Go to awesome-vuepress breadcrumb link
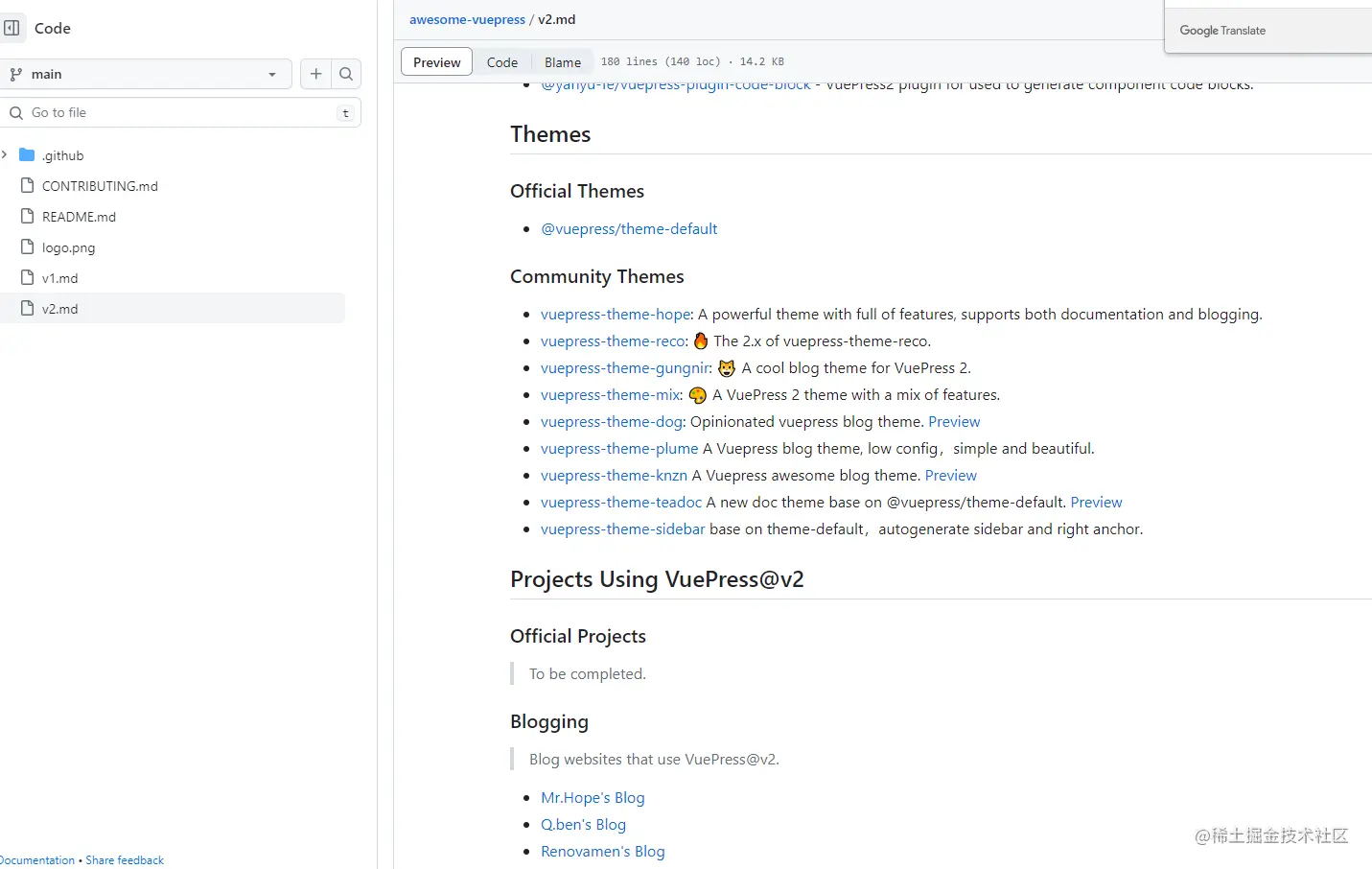1372x869 pixels. [x=467, y=19]
